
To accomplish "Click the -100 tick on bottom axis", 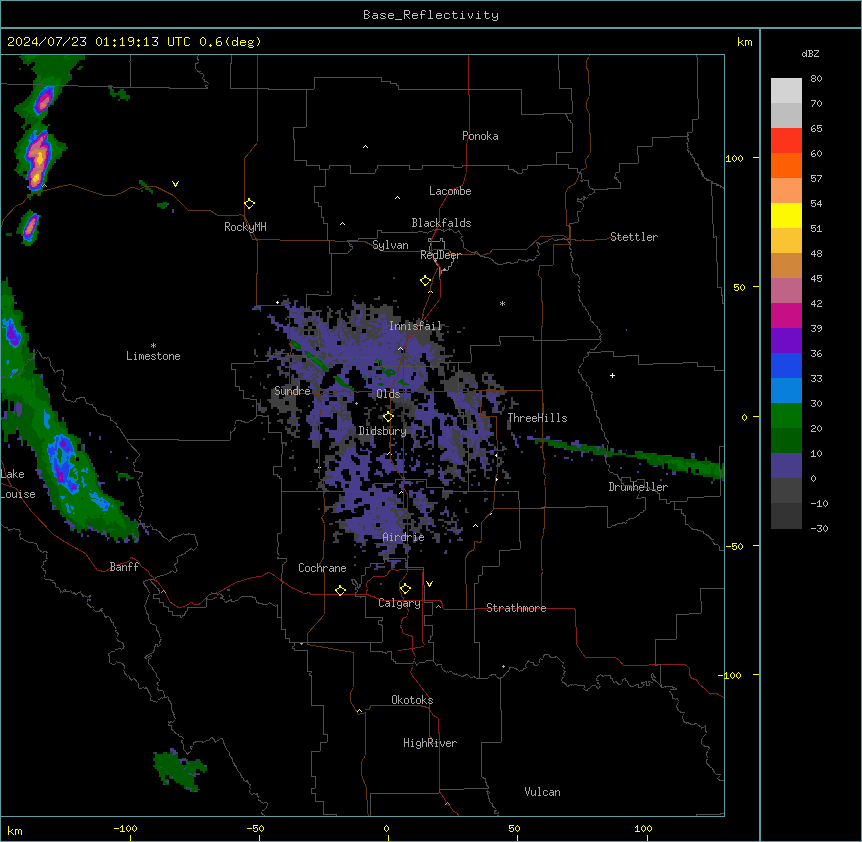I will 125,828.
